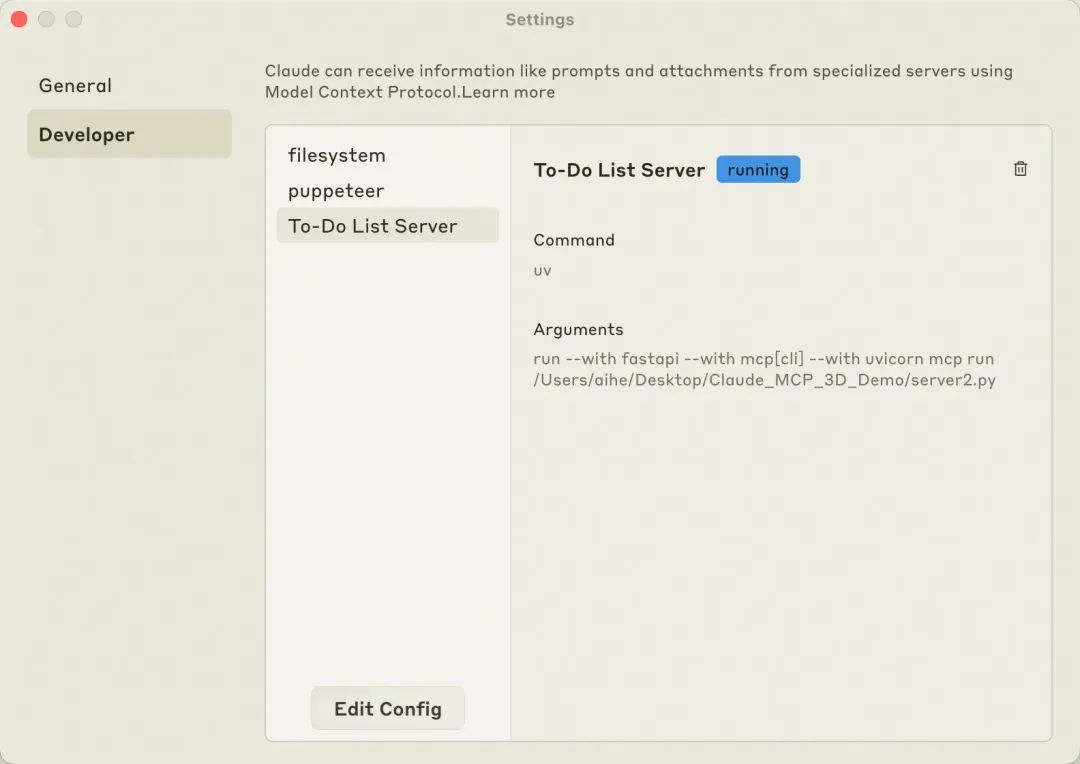Close the Settings window with the red button
Screen dimensions: 1080x764
19,19
